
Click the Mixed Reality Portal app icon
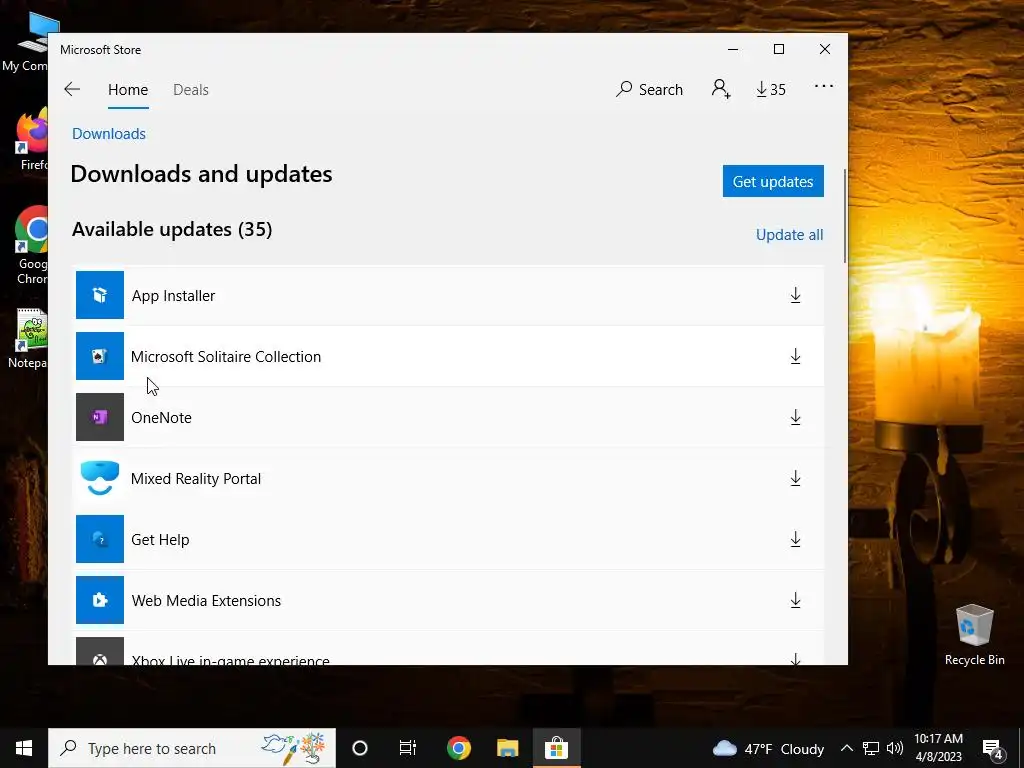[x=100, y=478]
